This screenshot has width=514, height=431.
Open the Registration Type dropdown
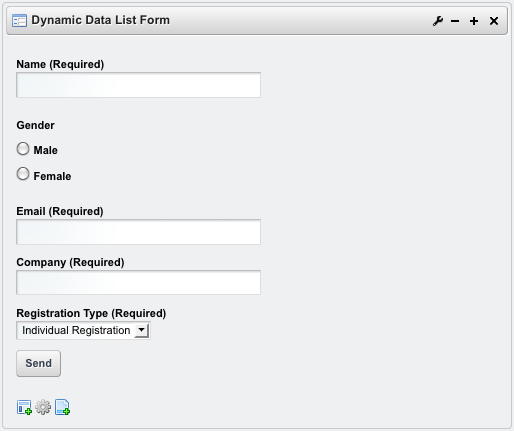pos(83,330)
